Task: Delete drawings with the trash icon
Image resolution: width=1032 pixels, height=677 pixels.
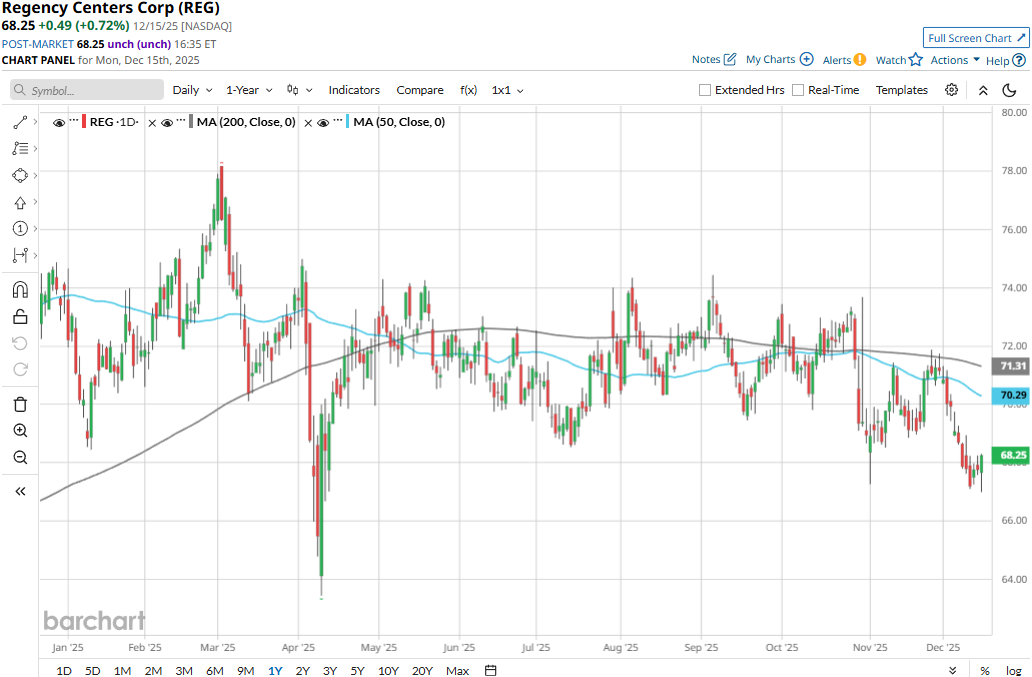Action: 20,404
